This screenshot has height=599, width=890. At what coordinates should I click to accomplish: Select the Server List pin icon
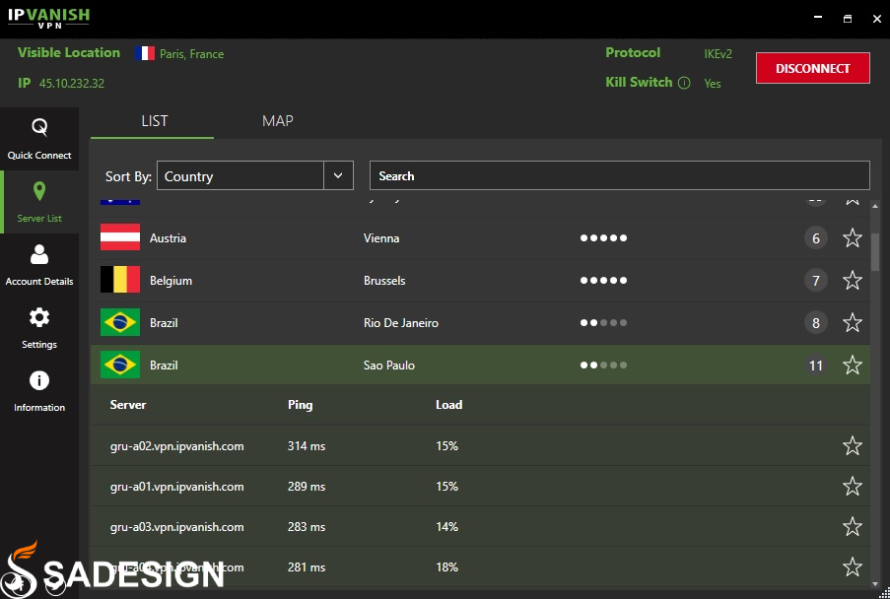(x=39, y=192)
